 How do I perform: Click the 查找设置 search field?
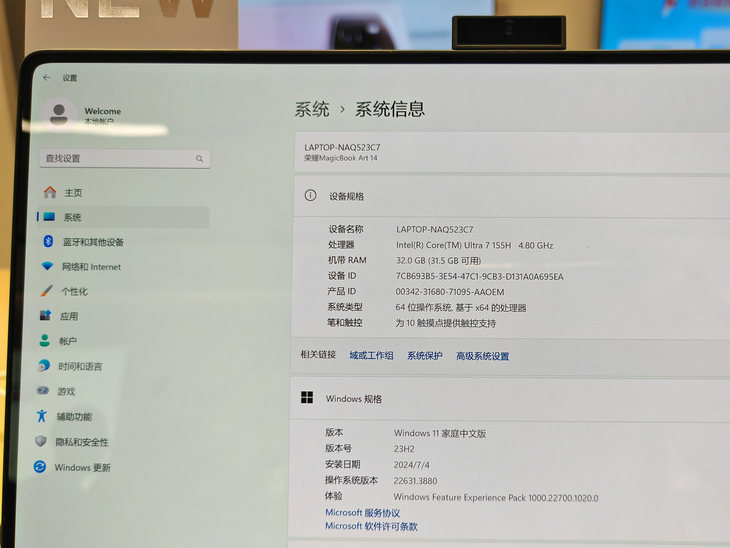pyautogui.click(x=125, y=159)
